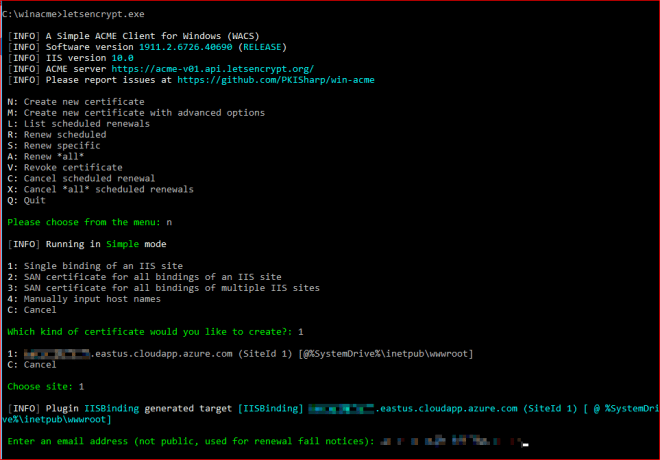Select the 'A: Renew *all*' option
660x460 pixels.
pos(48,157)
